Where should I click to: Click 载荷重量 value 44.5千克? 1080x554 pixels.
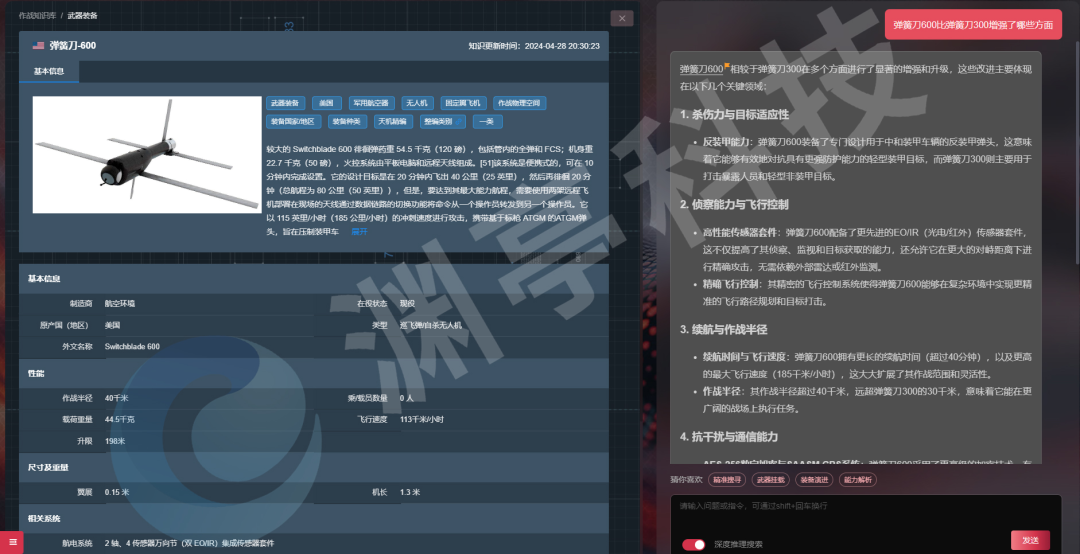click(120, 419)
